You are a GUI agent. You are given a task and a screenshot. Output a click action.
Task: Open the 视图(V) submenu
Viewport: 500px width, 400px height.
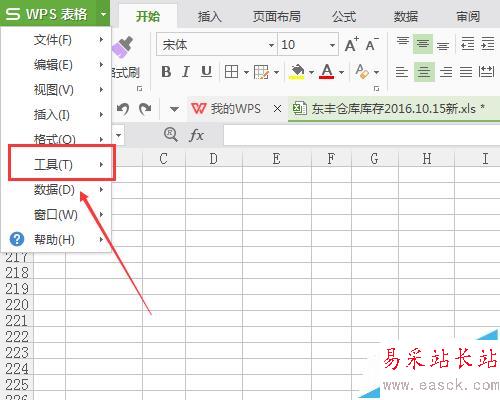click(56, 90)
